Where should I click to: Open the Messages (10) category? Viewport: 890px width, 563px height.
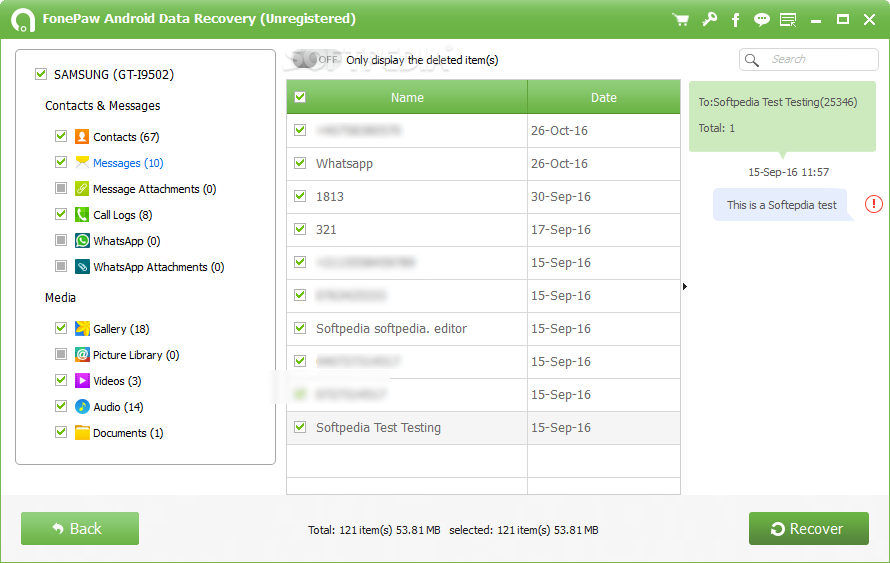click(128, 163)
